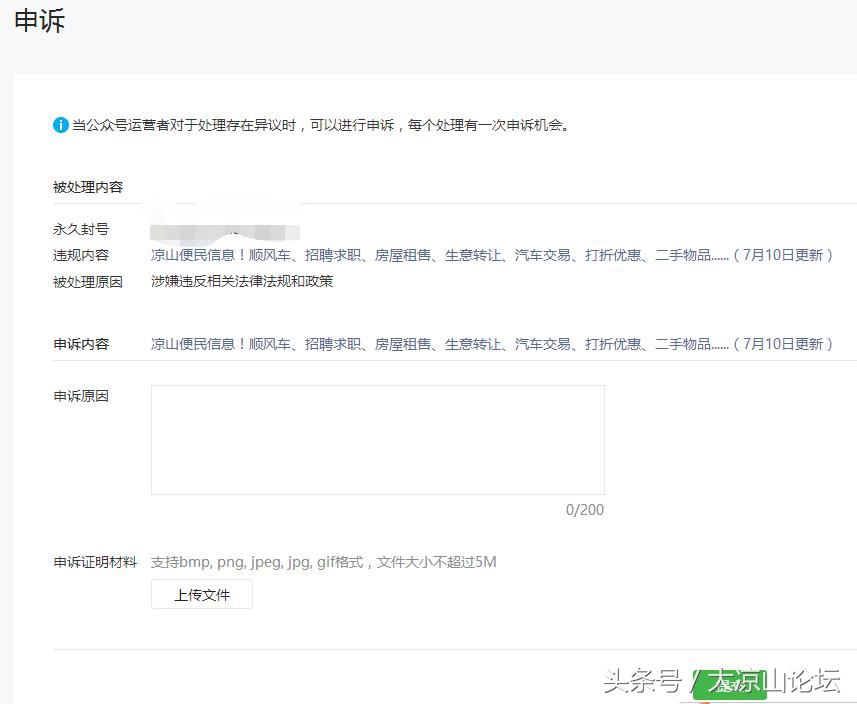Click the（7月10日更新）text in violation content
Screen dimensions: 857x704
click(x=784, y=255)
